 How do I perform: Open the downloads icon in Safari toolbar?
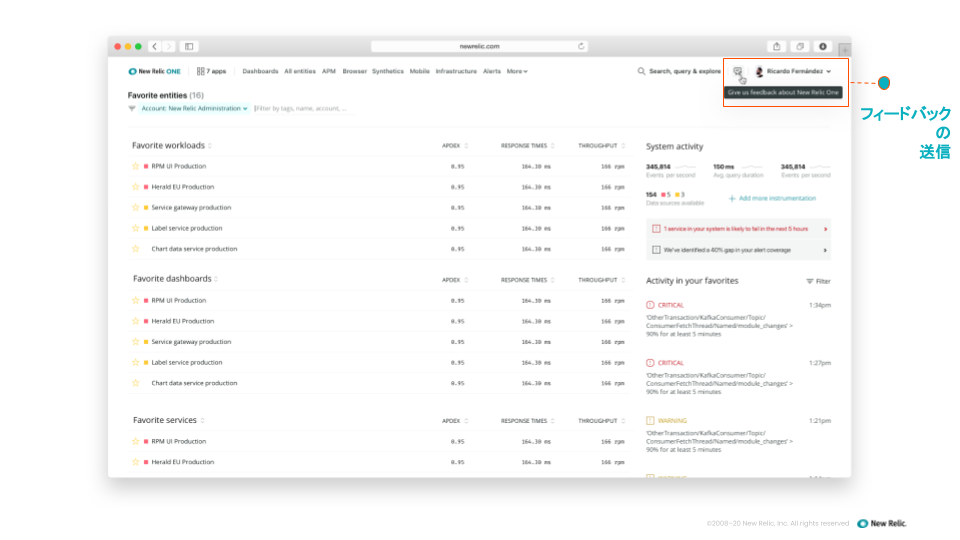tap(823, 47)
